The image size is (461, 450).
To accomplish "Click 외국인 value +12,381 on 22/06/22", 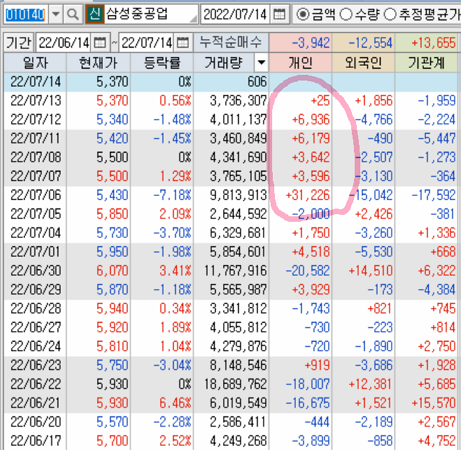I will point(370,384).
